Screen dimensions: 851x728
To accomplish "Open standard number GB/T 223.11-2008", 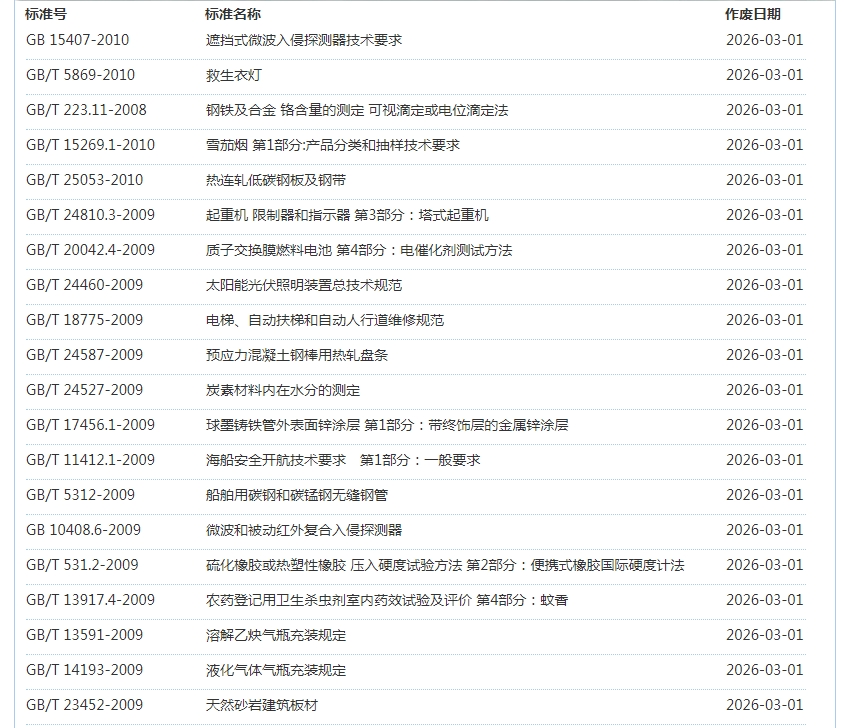I will pyautogui.click(x=86, y=110).
